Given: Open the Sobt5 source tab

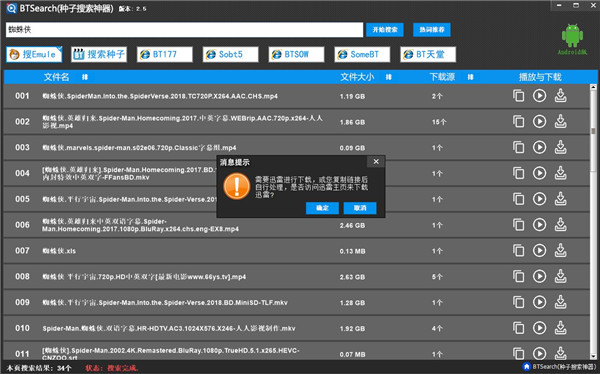Looking at the screenshot, I should (231, 54).
